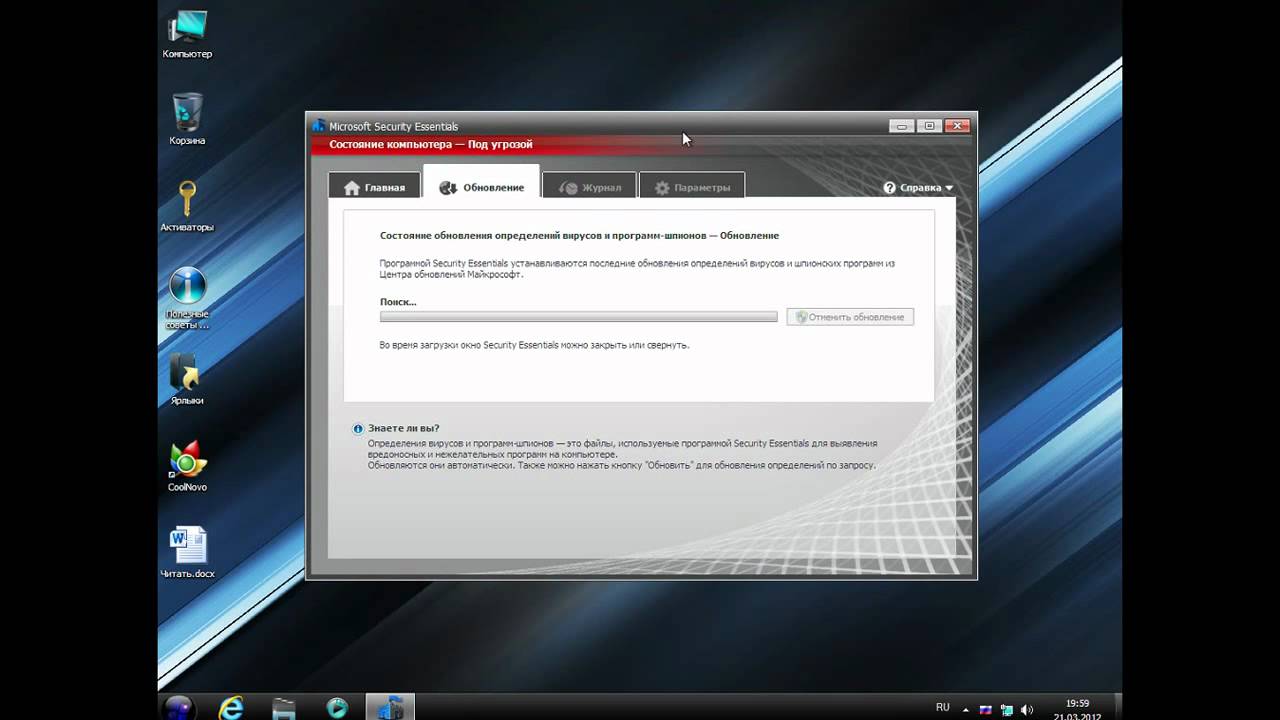The width and height of the screenshot is (1280, 720).
Task: Minimize the Security Essentials window
Action: [901, 126]
